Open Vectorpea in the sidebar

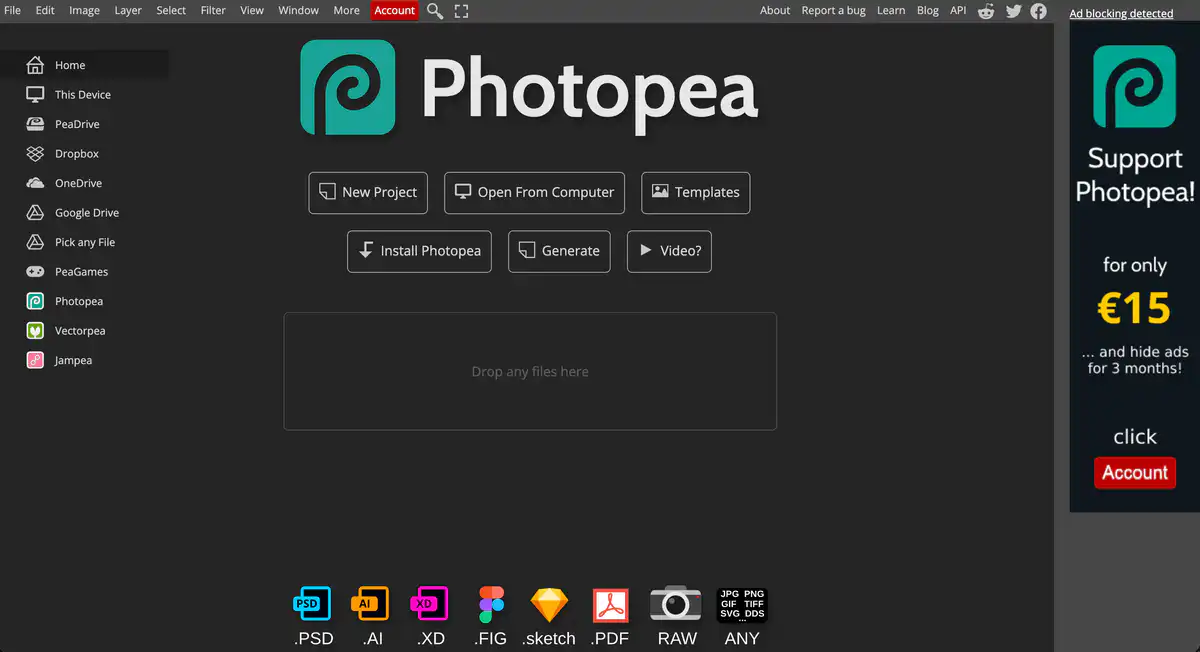84,331
